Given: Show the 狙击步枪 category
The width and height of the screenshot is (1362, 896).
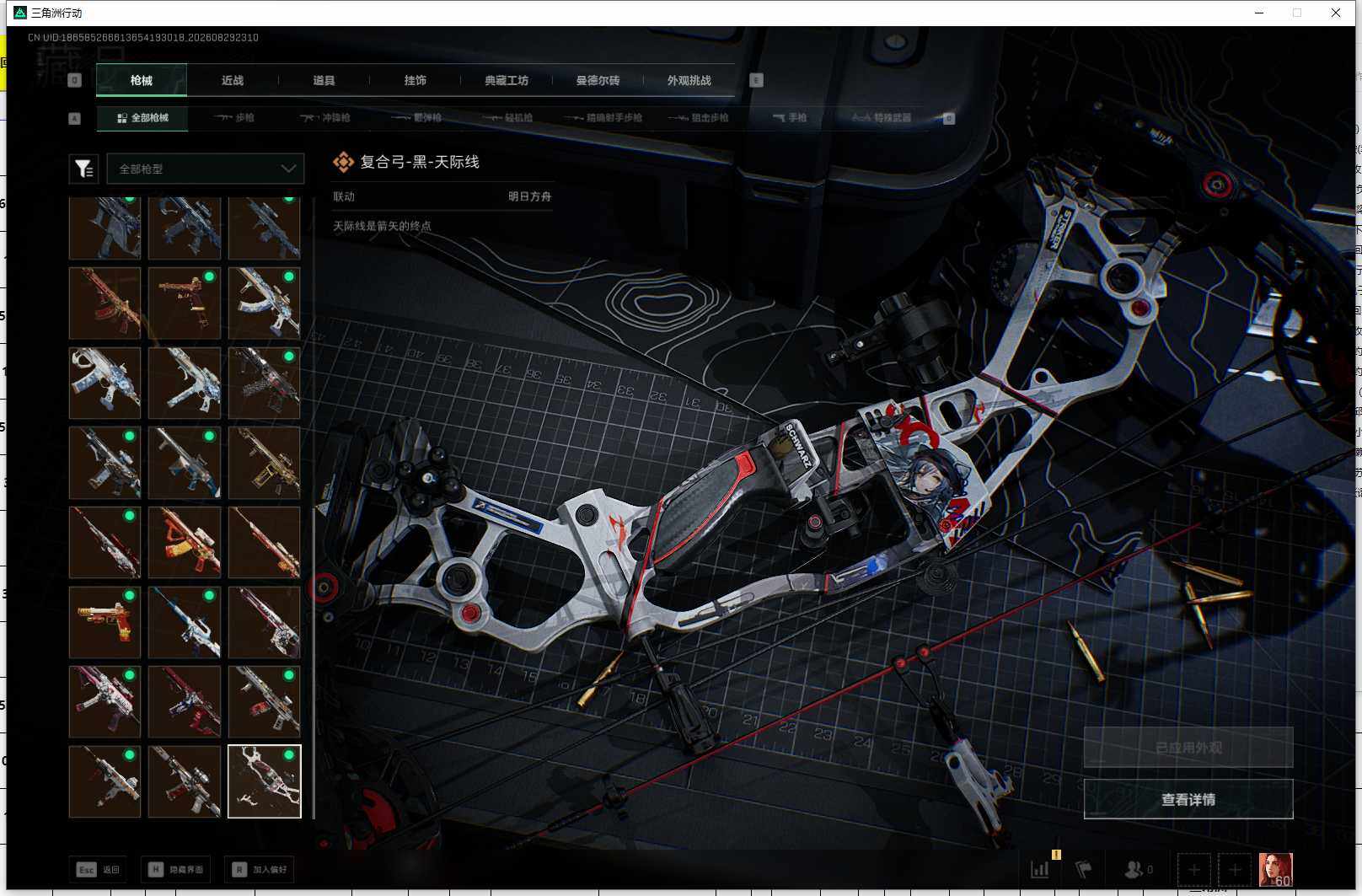Looking at the screenshot, I should [x=698, y=118].
